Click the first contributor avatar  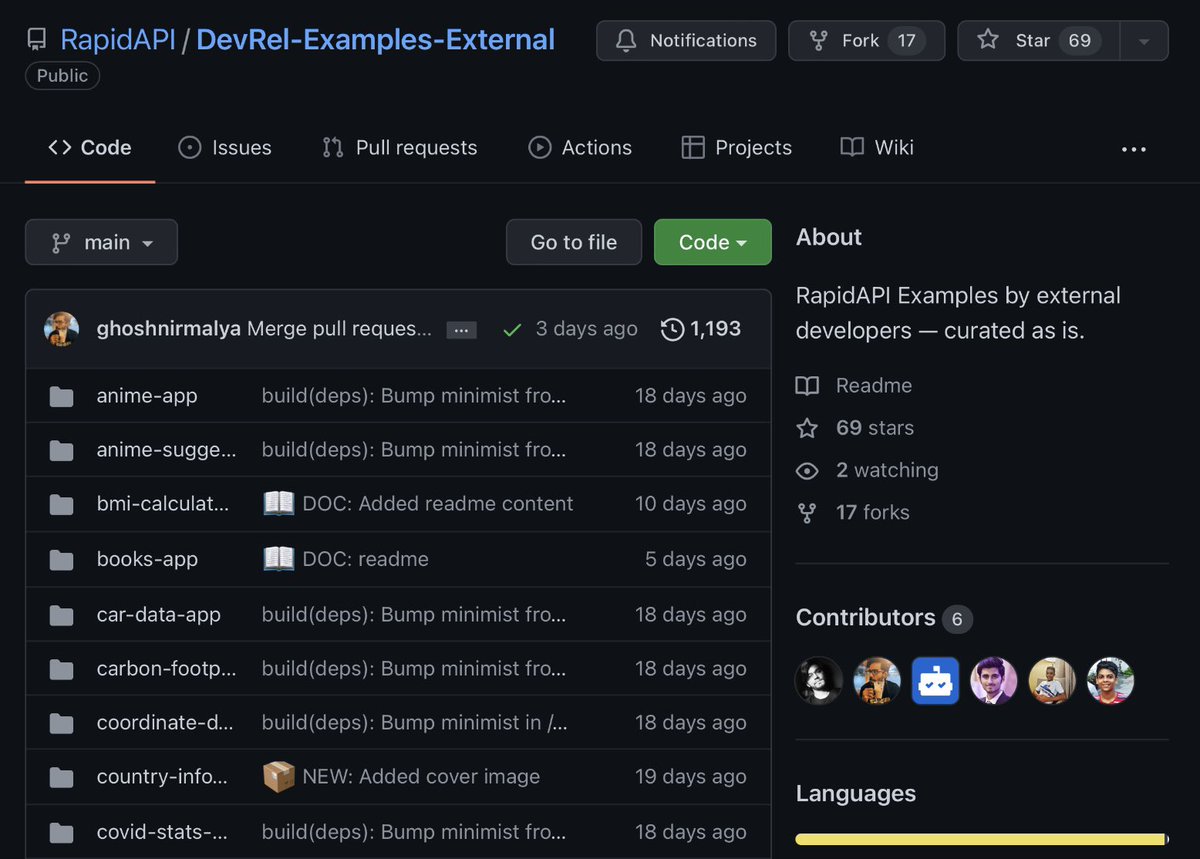(819, 681)
